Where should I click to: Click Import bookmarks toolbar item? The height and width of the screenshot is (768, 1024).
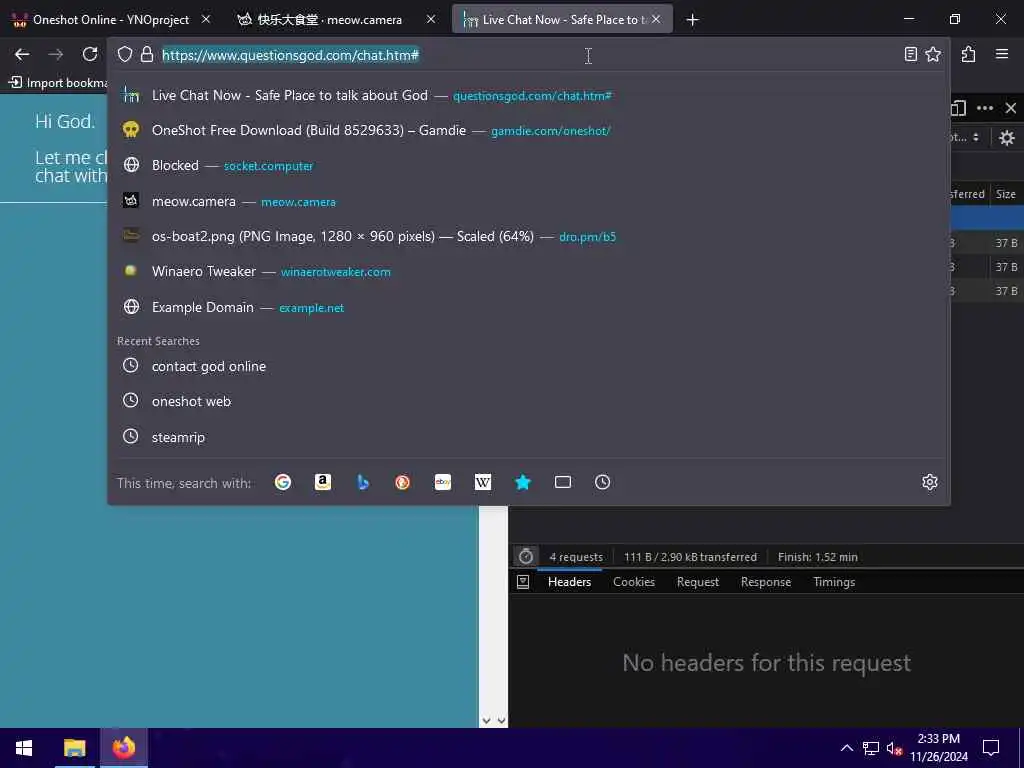(57, 83)
